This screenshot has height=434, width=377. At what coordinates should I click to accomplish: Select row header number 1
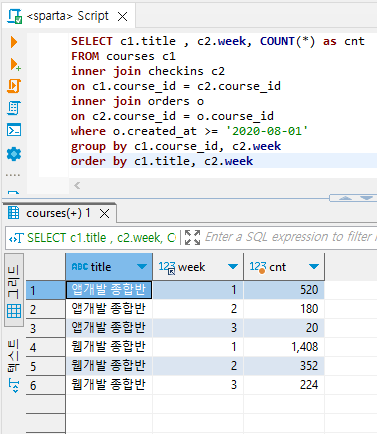pyautogui.click(x=46, y=290)
